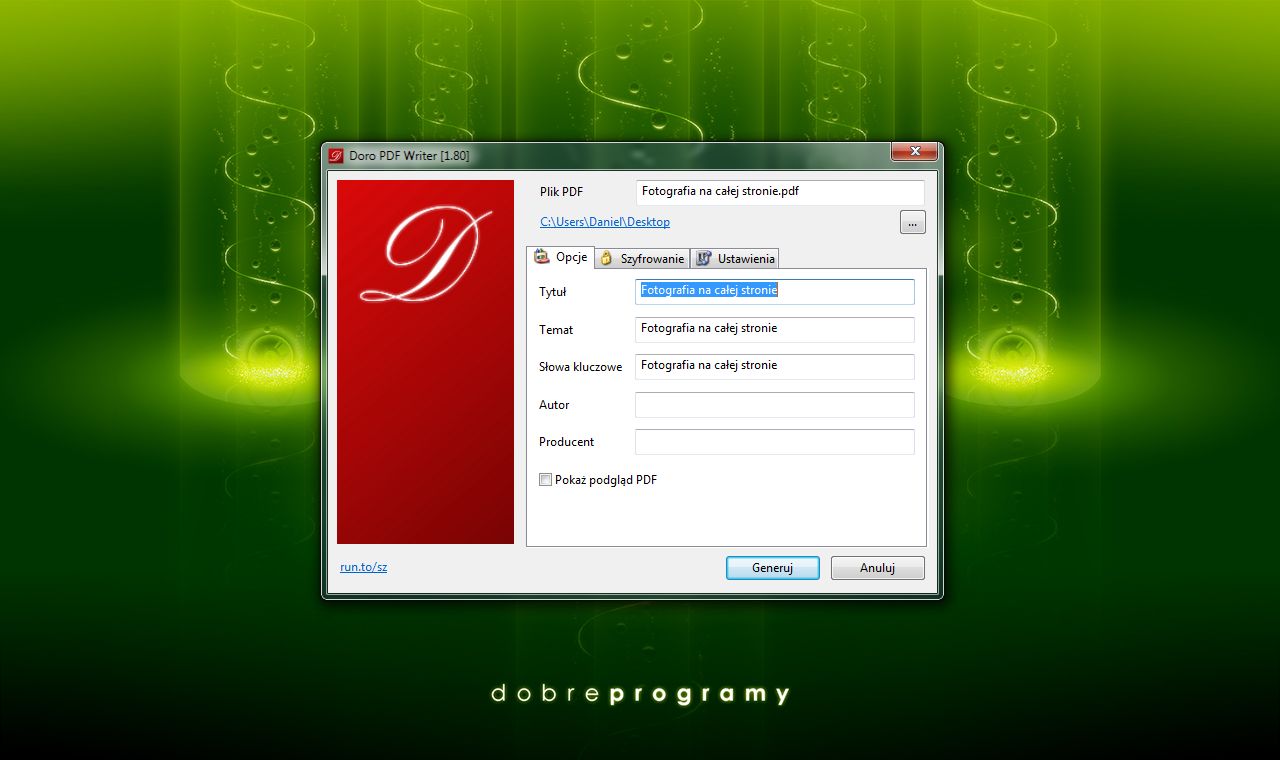Open the browse folder "..." button

click(x=912, y=222)
